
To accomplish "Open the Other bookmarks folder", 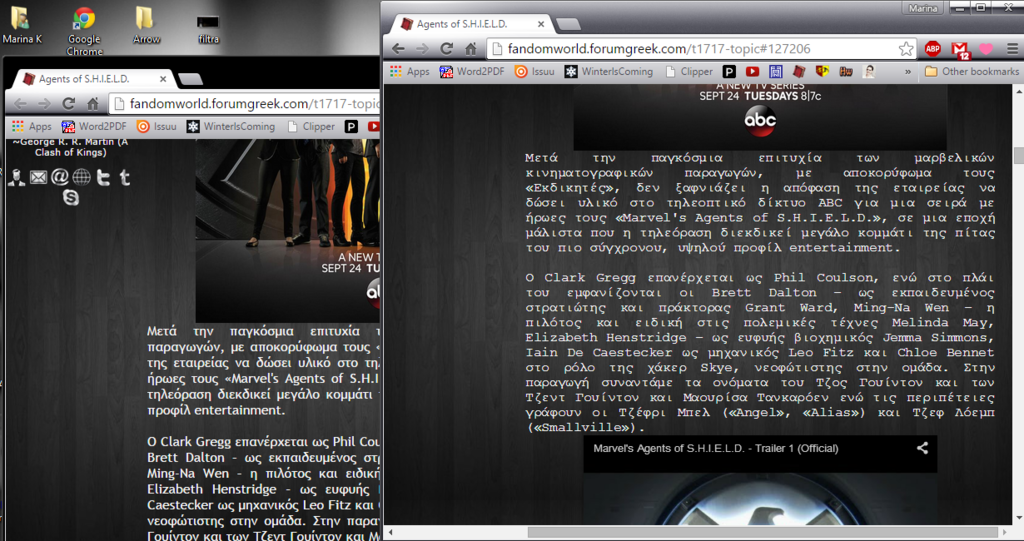I will click(x=971, y=71).
